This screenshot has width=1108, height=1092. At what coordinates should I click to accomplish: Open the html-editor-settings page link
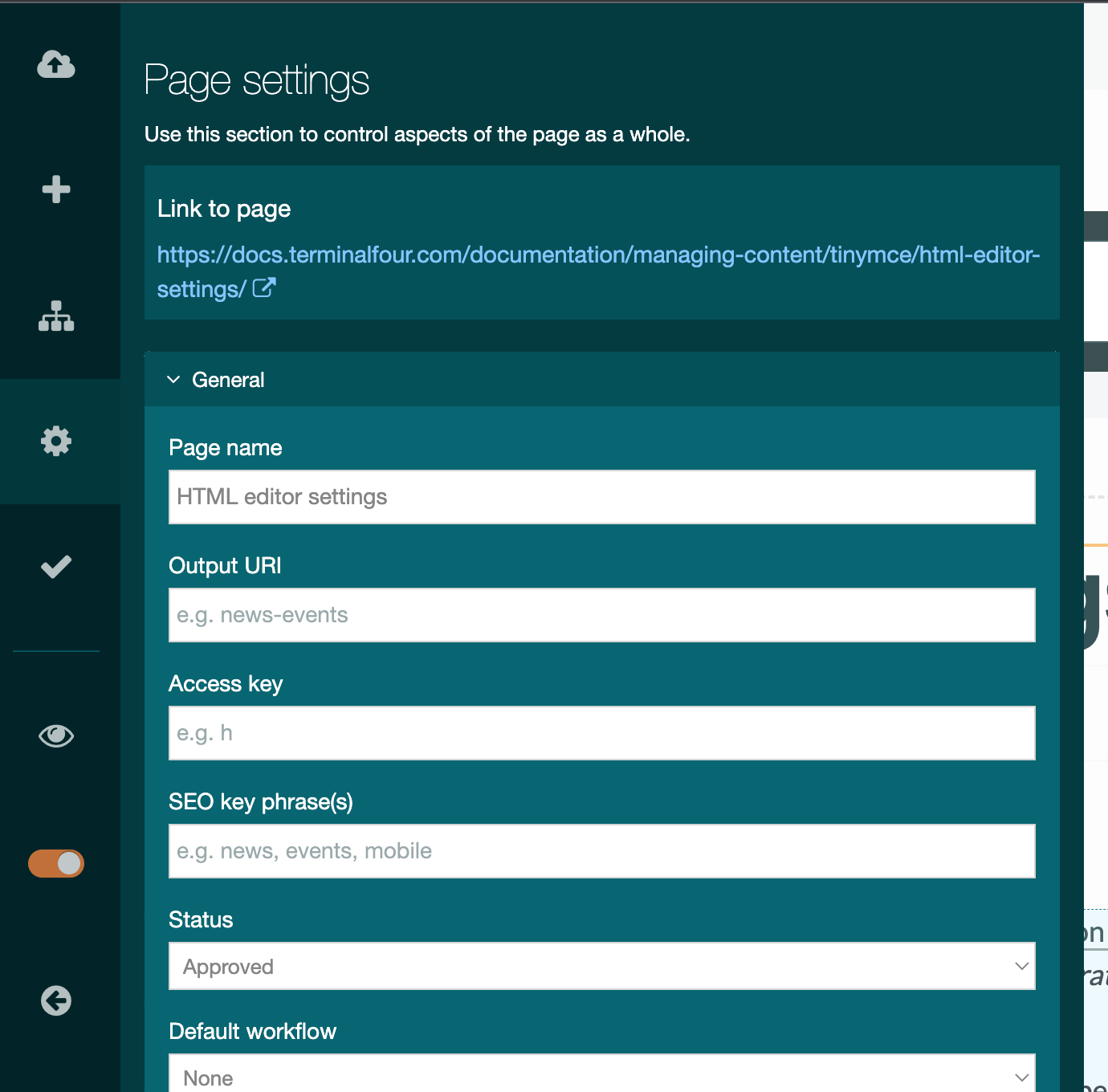pos(597,255)
